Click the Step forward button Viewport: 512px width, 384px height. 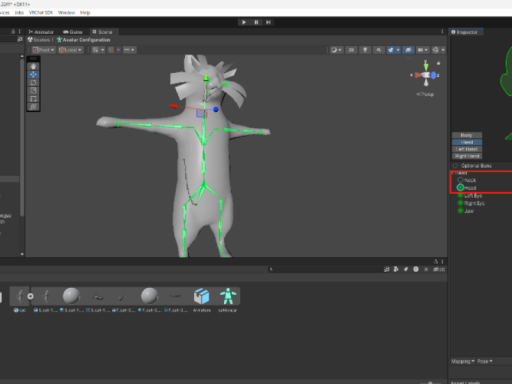point(268,22)
